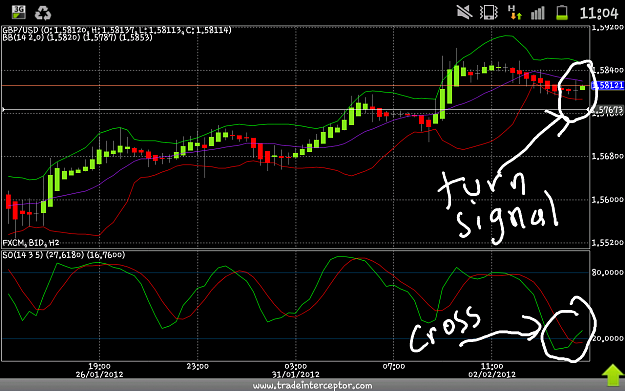
Task: Tap the blue 1.58121 current price tag
Action: point(608,85)
